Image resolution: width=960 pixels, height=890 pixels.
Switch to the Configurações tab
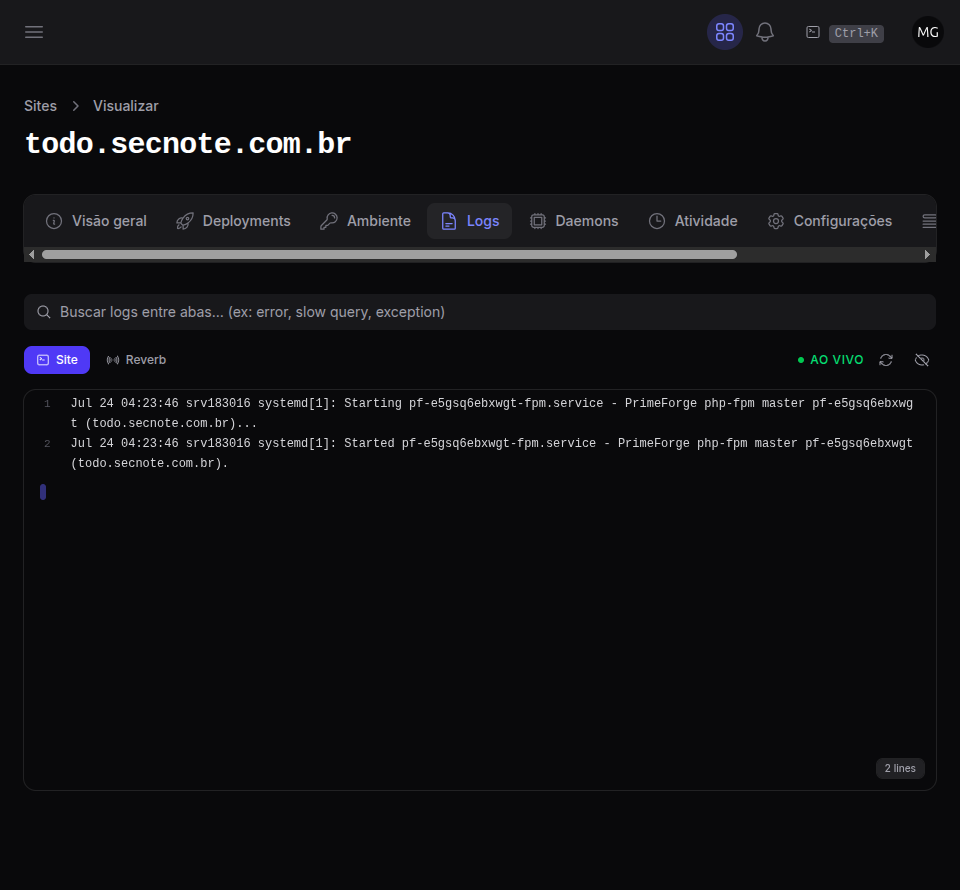pyautogui.click(x=830, y=221)
